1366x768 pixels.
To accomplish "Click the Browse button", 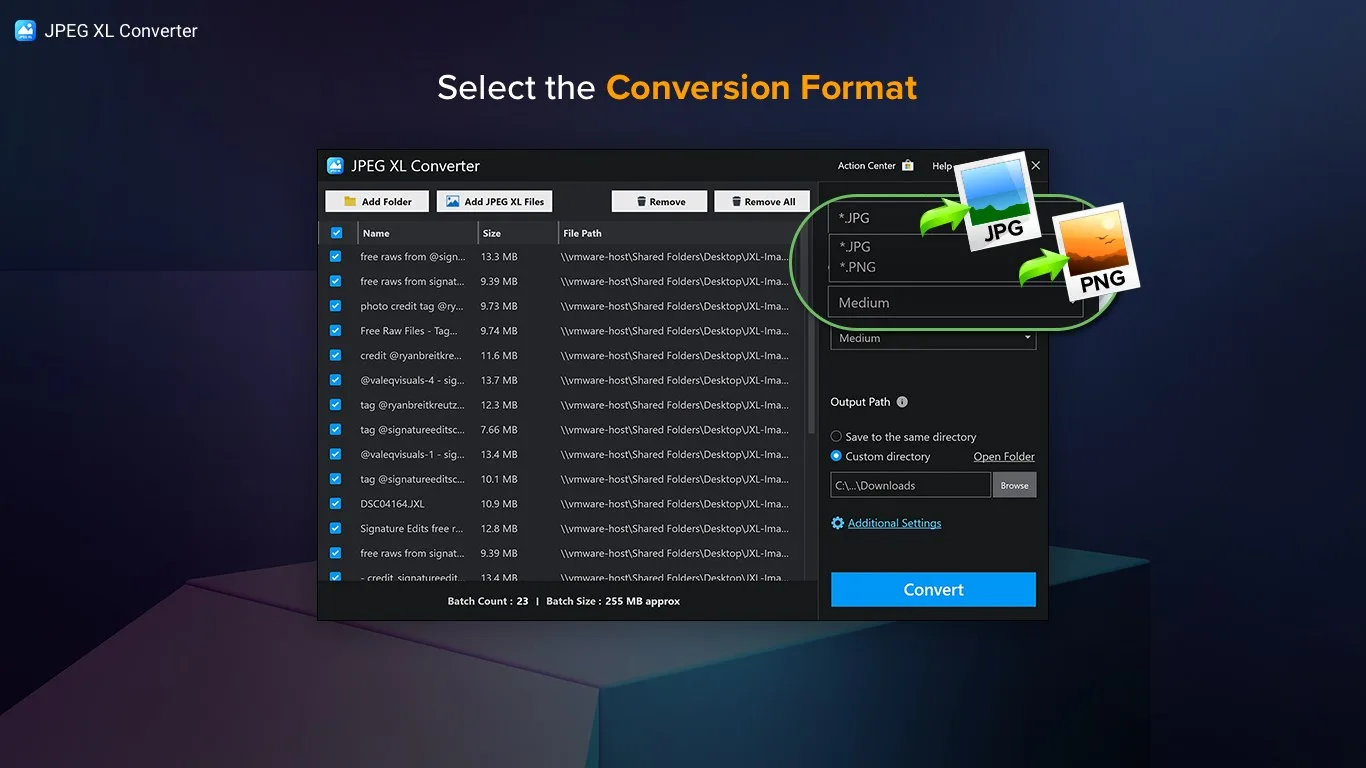I will (x=1015, y=485).
